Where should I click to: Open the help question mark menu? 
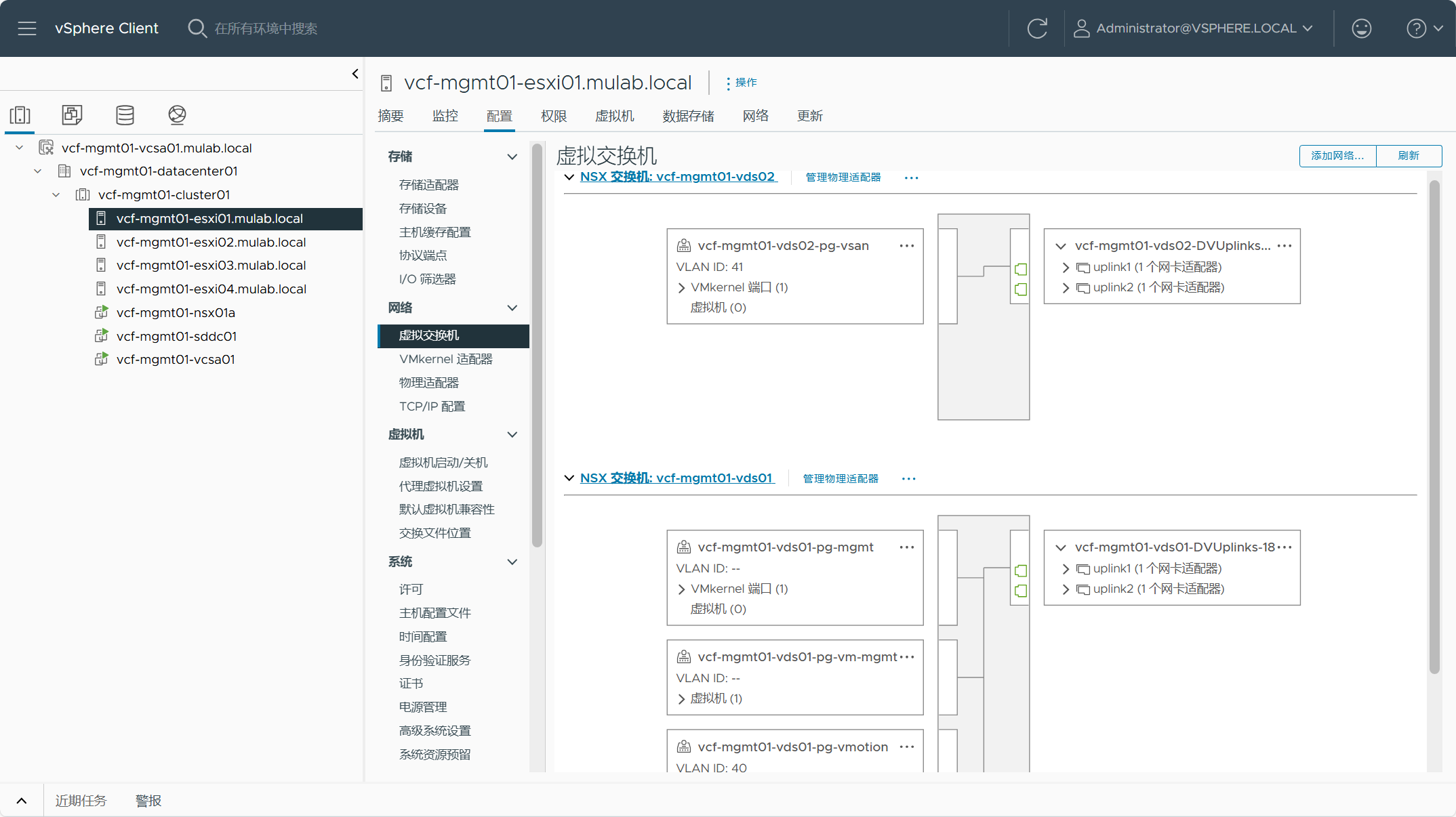coord(1424,28)
